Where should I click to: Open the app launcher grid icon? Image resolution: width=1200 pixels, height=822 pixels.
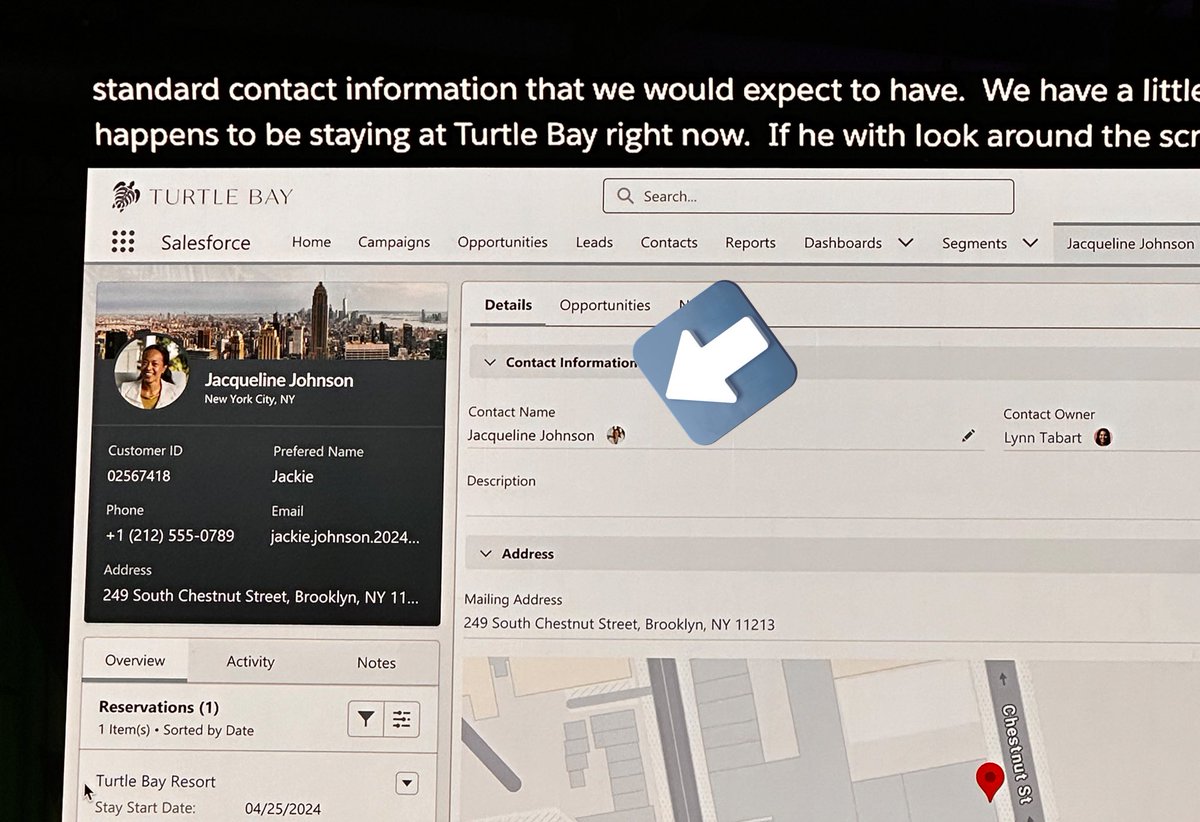click(123, 242)
